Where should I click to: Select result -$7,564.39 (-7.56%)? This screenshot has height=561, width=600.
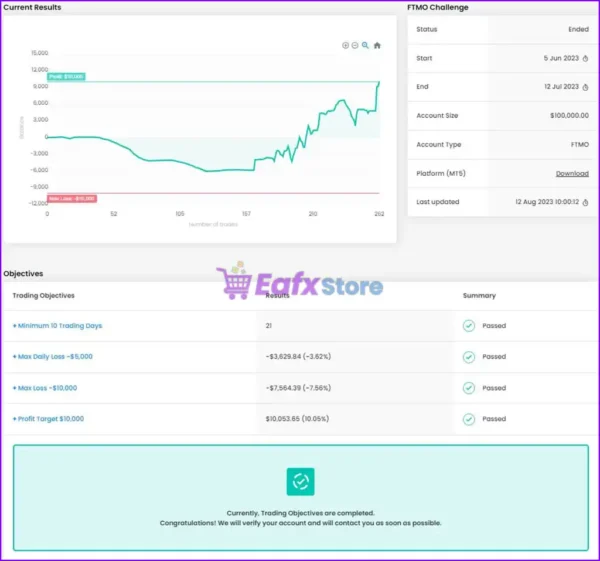click(298, 388)
